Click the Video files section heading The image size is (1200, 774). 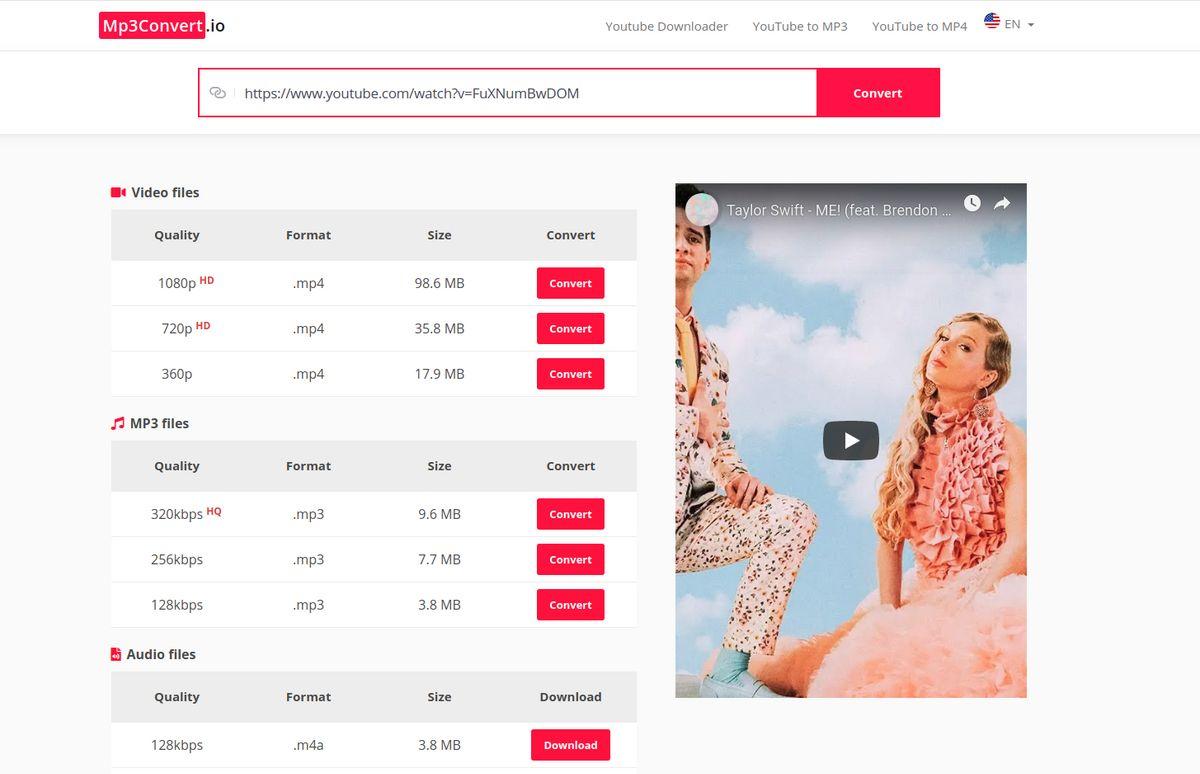click(165, 192)
